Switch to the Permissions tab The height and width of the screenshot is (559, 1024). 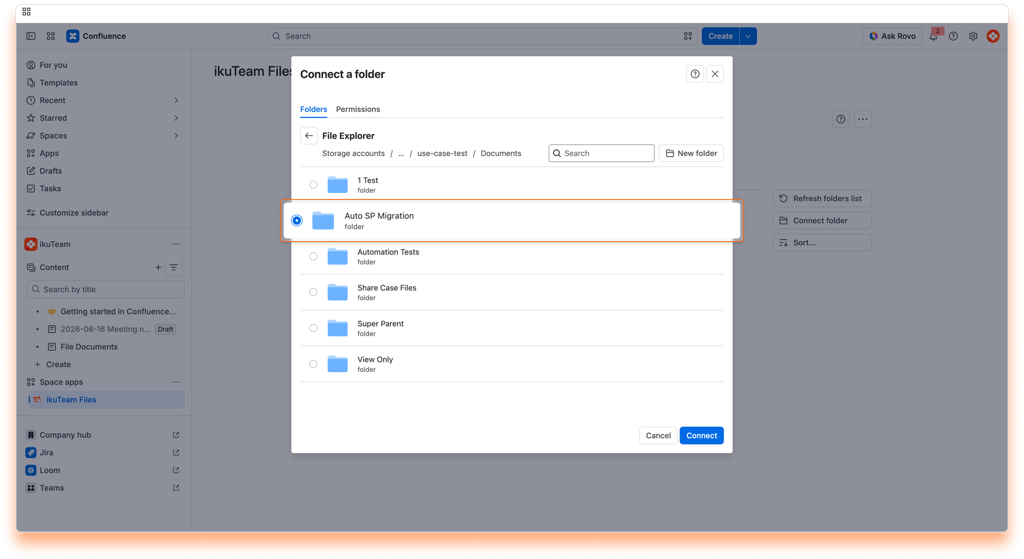click(358, 109)
